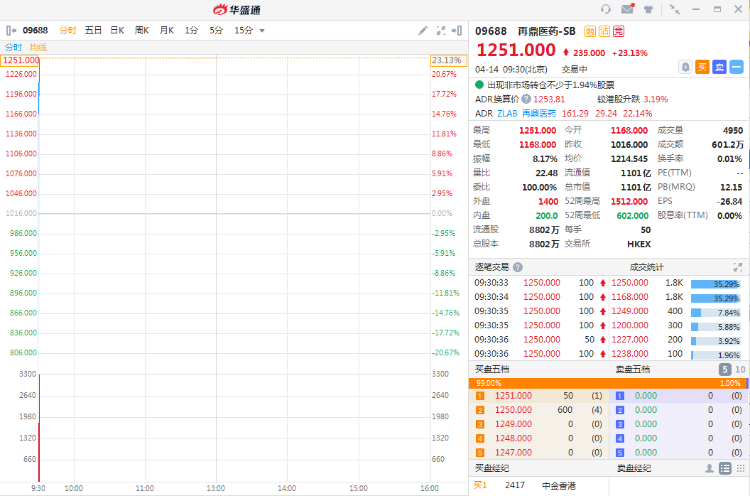Toggle broker queue list view
750x496 pixels.
coord(723,468)
